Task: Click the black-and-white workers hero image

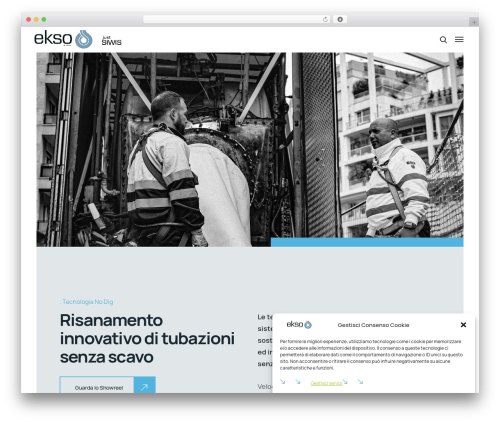Action: tap(250, 149)
